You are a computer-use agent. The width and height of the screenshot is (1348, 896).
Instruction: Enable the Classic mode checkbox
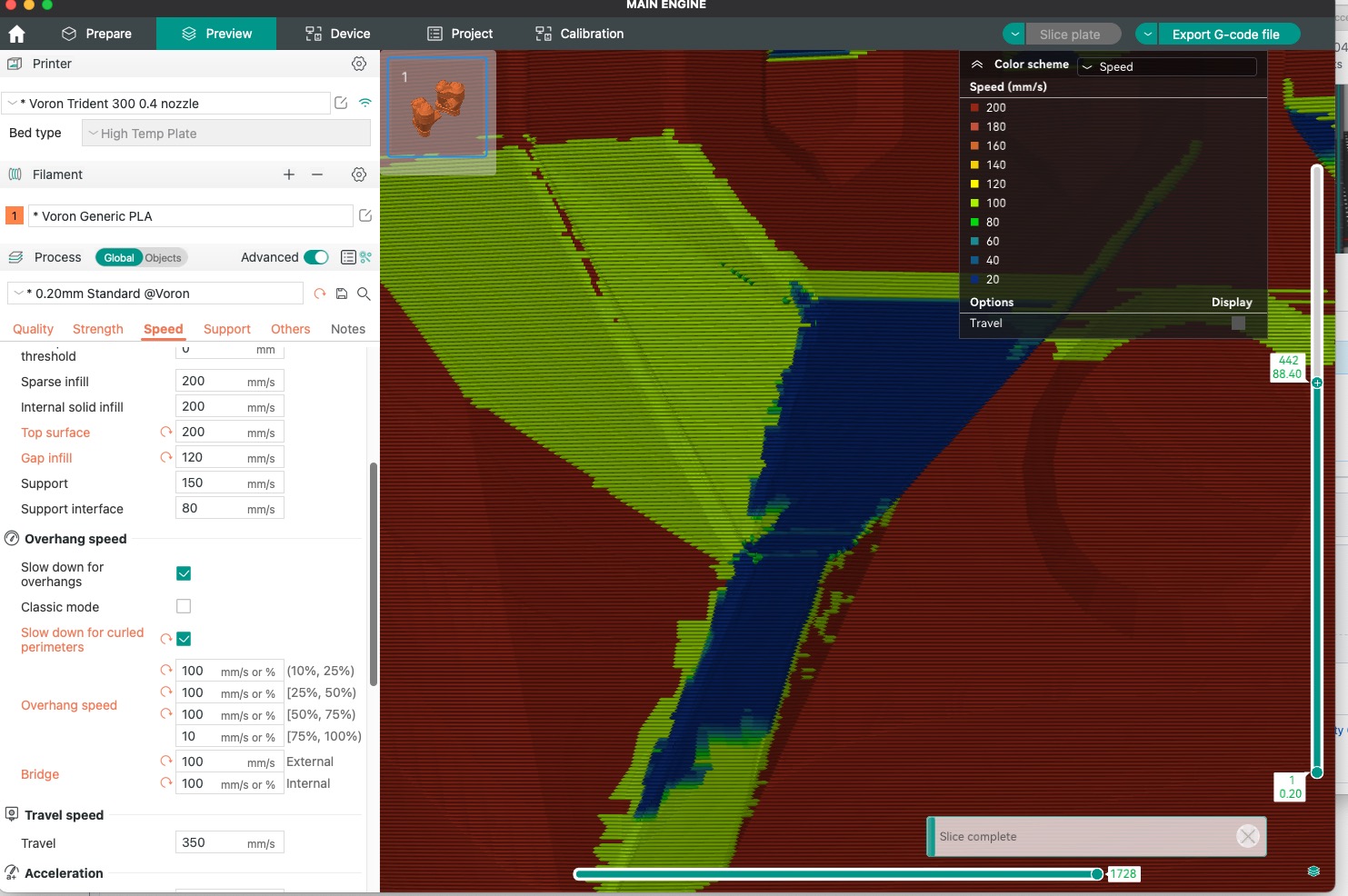[x=184, y=606]
